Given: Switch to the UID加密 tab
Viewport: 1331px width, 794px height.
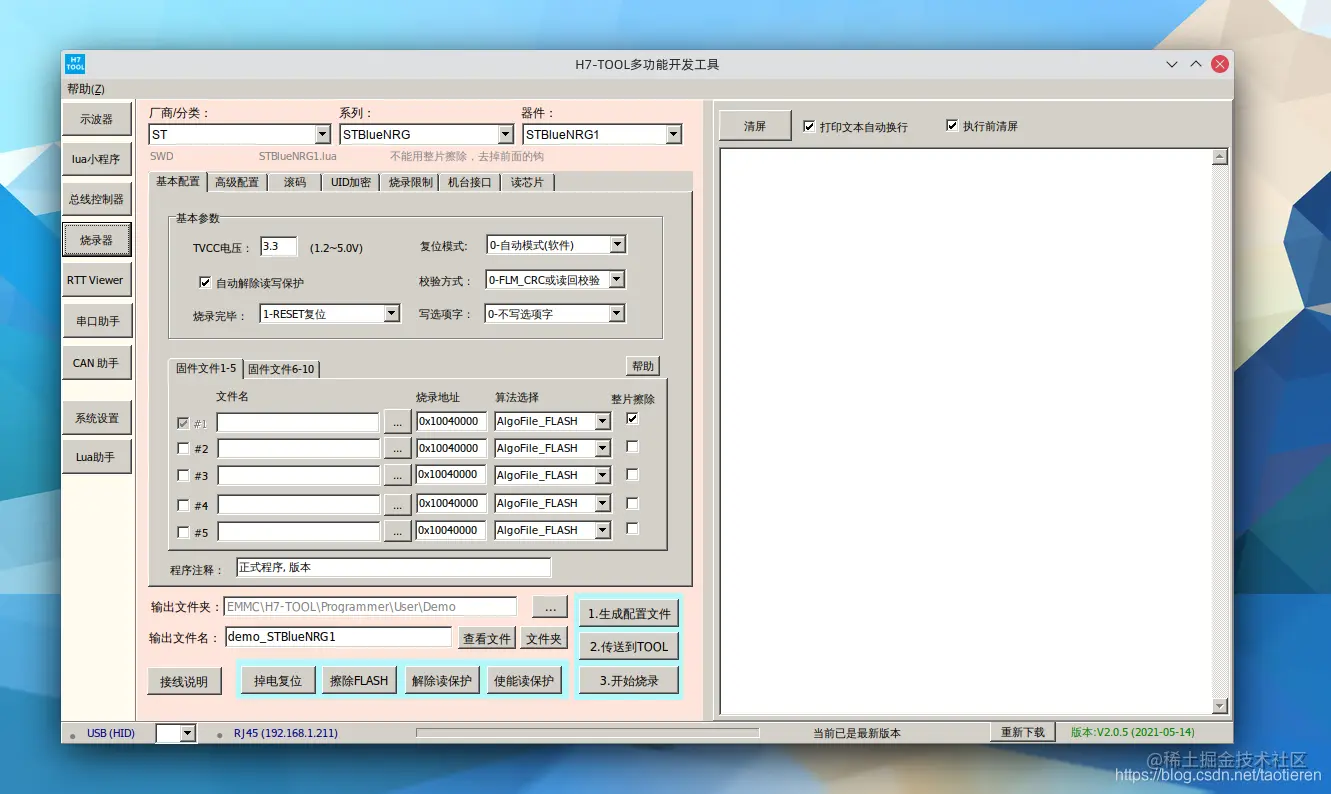Looking at the screenshot, I should (x=351, y=182).
